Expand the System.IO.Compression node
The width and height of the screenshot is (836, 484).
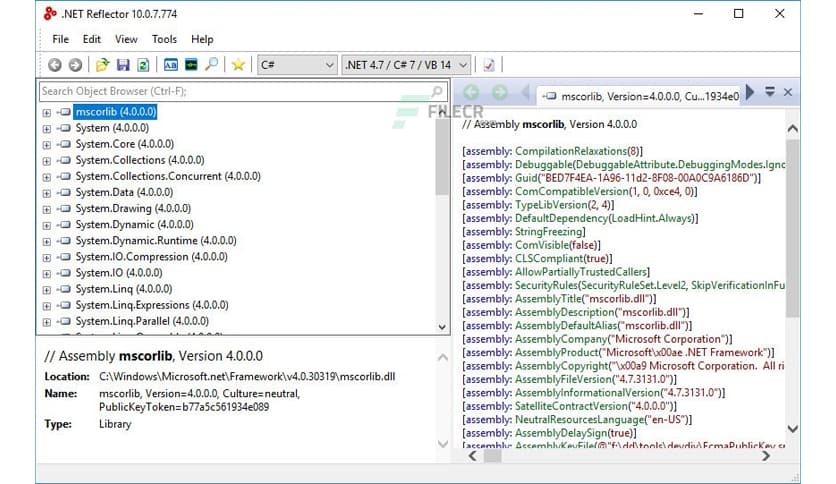click(x=47, y=257)
